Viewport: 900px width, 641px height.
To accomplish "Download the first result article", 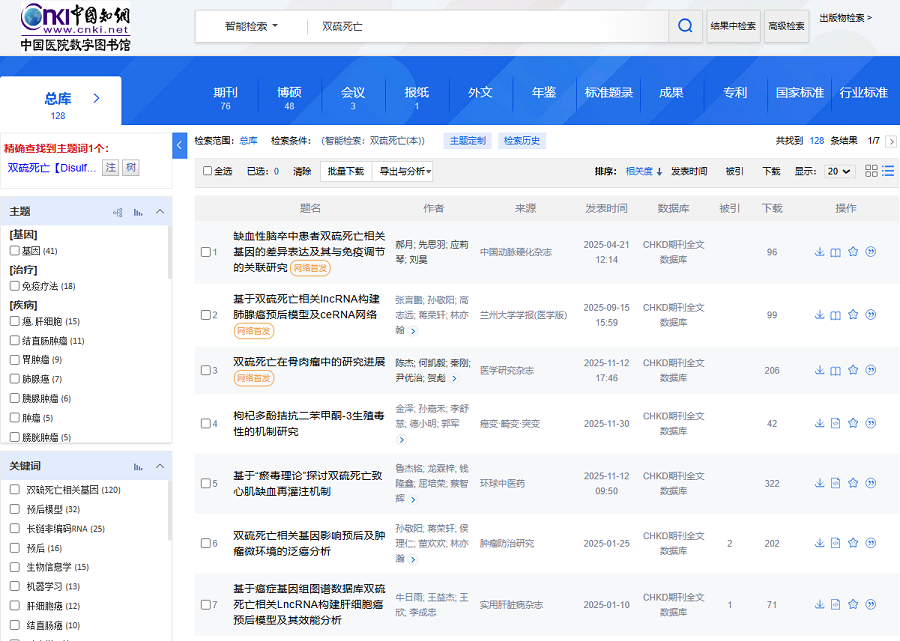I will tap(820, 252).
